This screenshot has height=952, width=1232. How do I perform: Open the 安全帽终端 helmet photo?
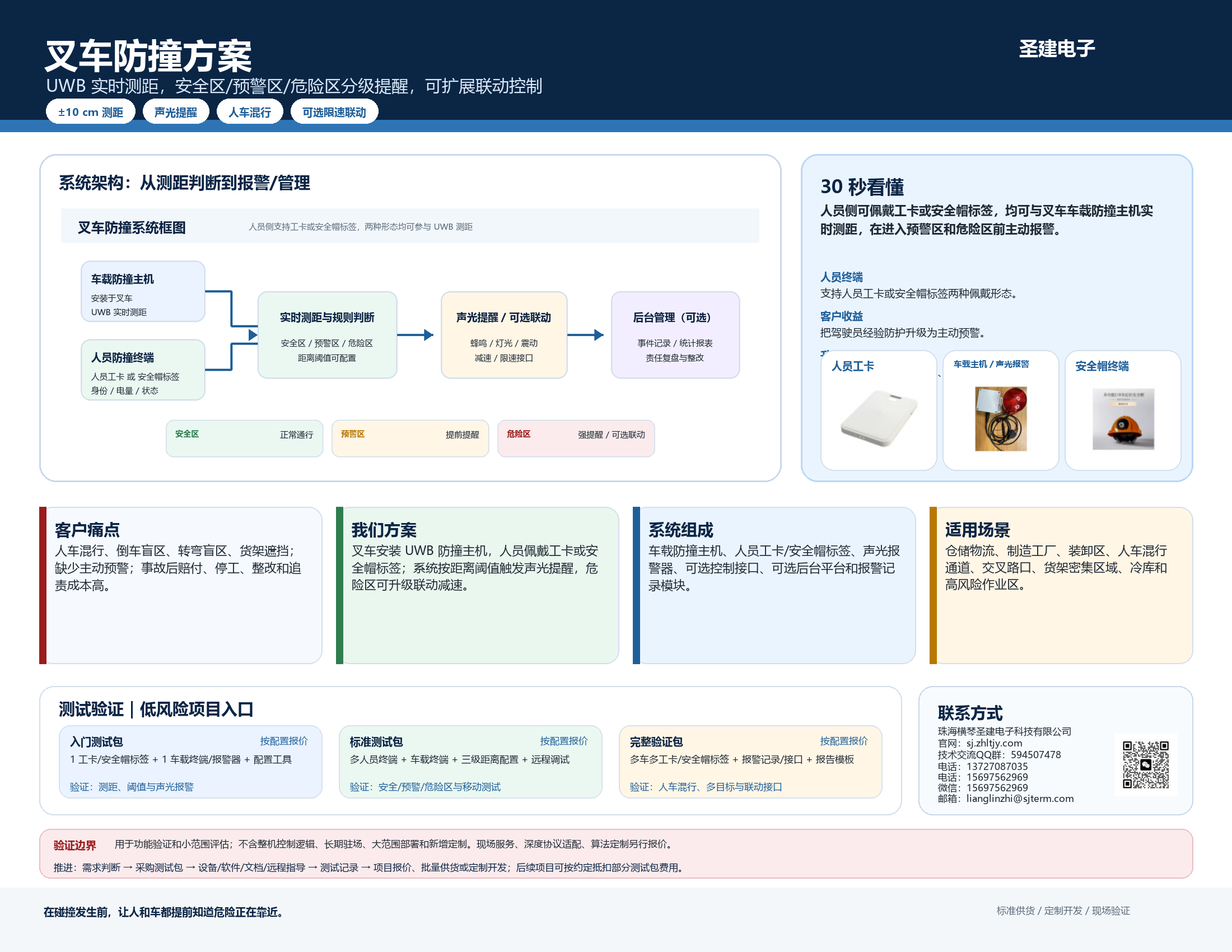point(1123,418)
